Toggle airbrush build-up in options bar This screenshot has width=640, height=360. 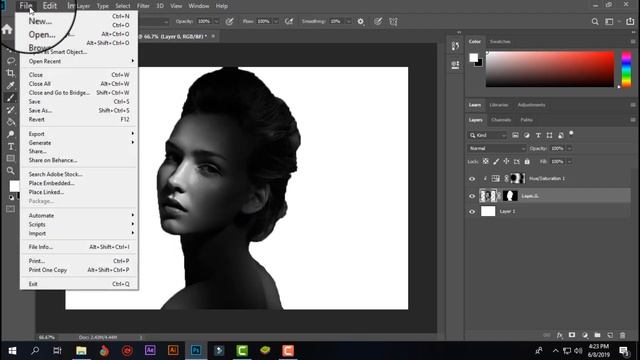(289, 22)
